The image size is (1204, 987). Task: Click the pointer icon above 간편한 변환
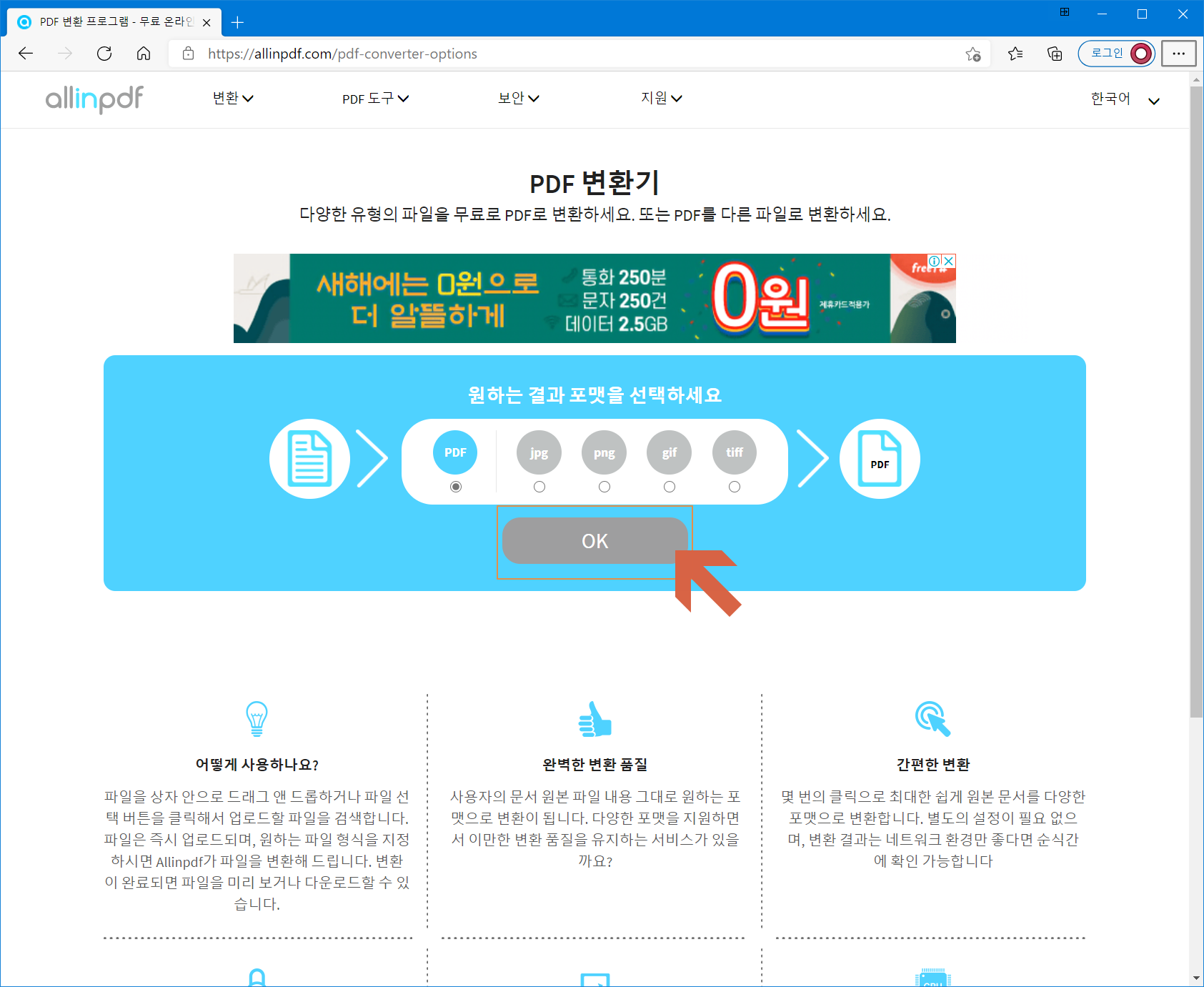point(933,719)
